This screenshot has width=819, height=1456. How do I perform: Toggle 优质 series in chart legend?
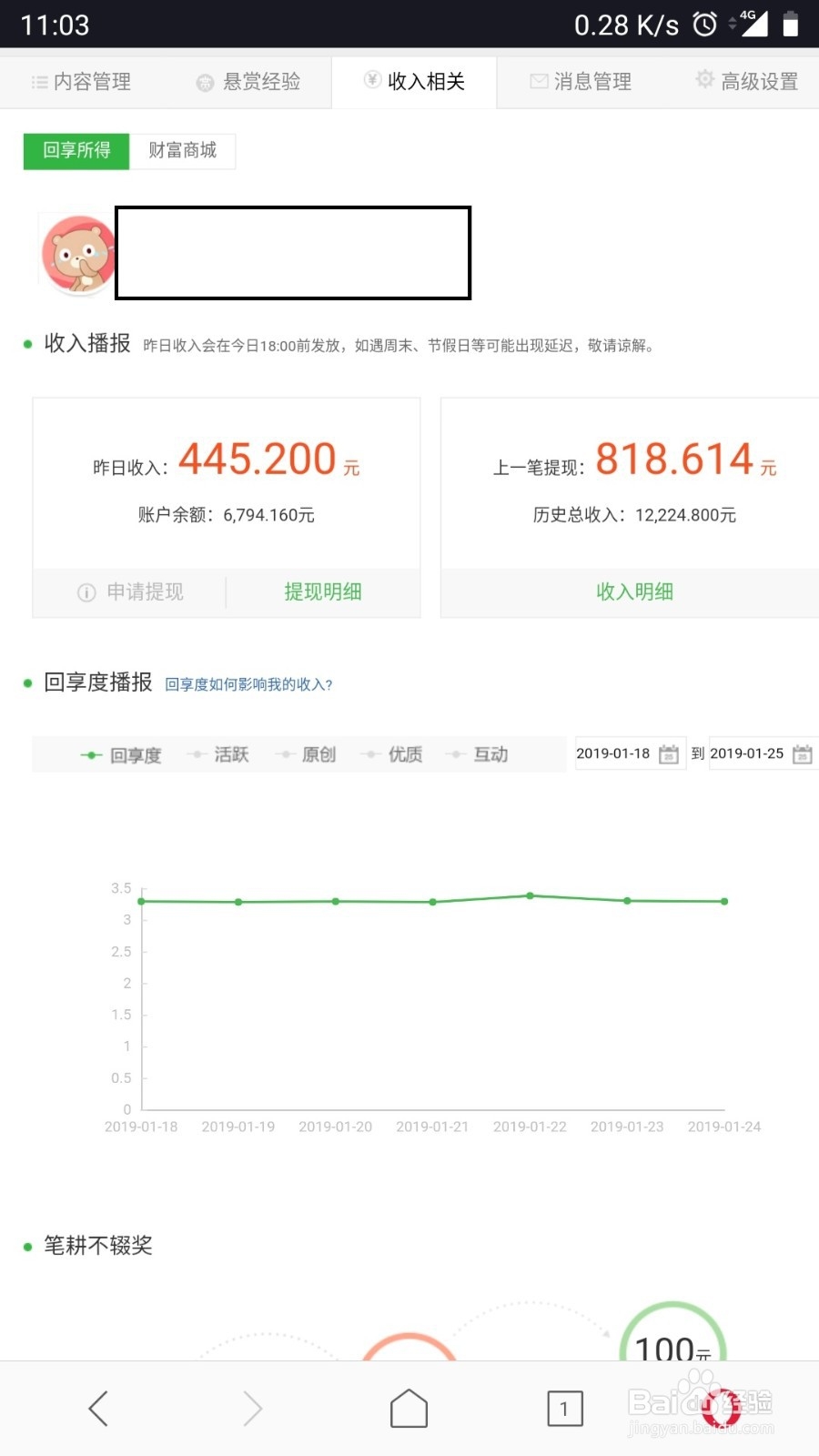(391, 755)
